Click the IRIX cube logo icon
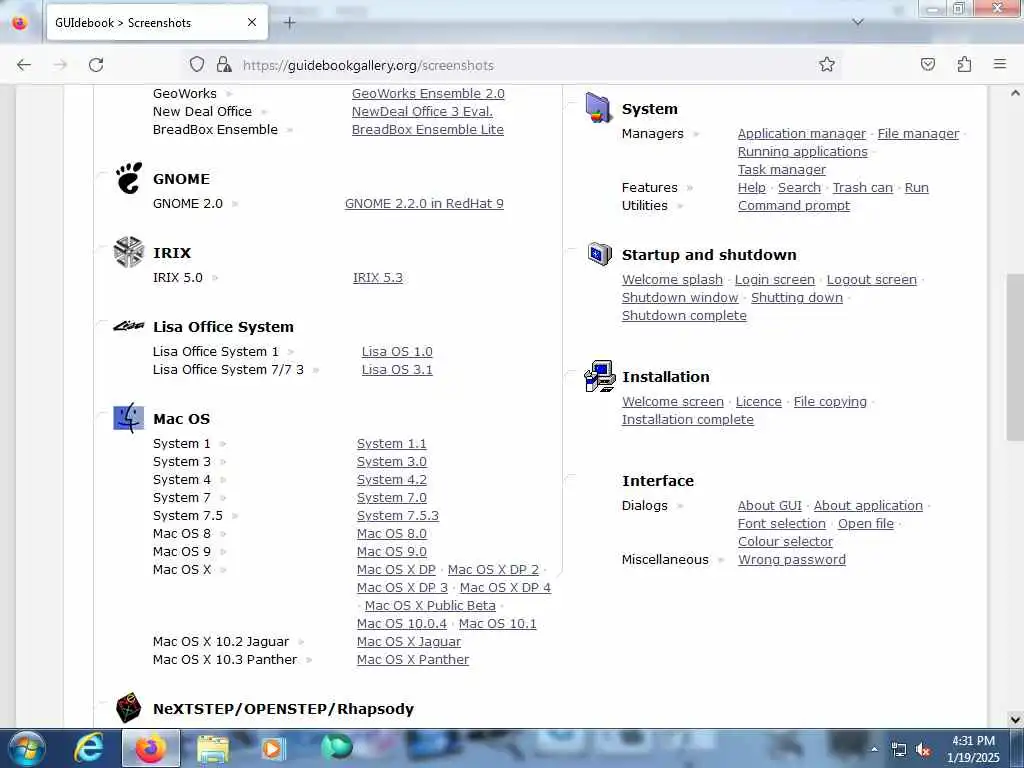 [x=128, y=252]
